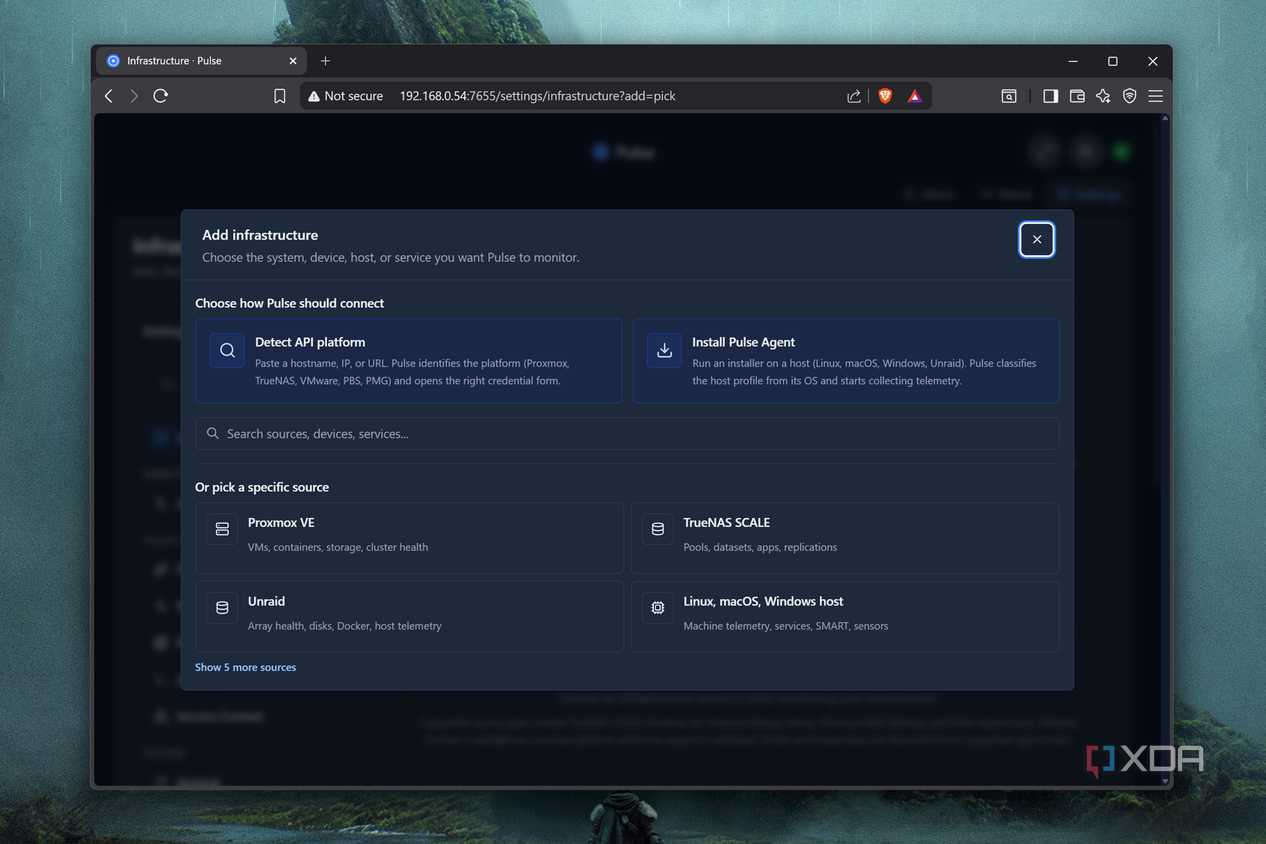Image resolution: width=1266 pixels, height=844 pixels.
Task: Click the text 'Pools, datasets, apps, replications'
Action: pos(760,547)
